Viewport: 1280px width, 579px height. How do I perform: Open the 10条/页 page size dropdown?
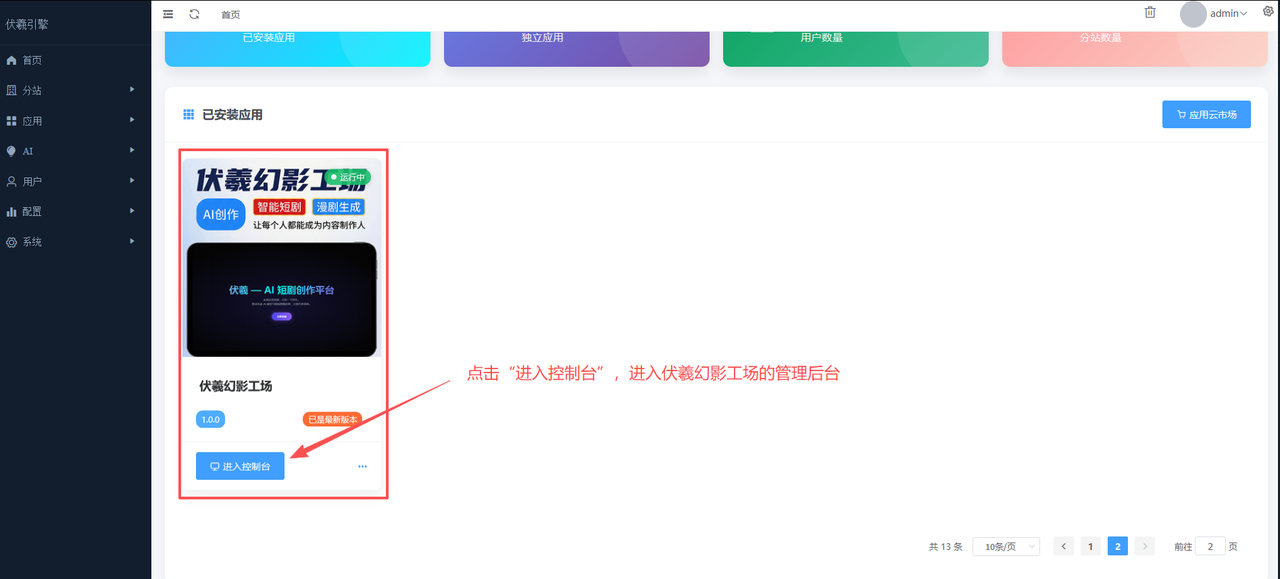click(1006, 546)
